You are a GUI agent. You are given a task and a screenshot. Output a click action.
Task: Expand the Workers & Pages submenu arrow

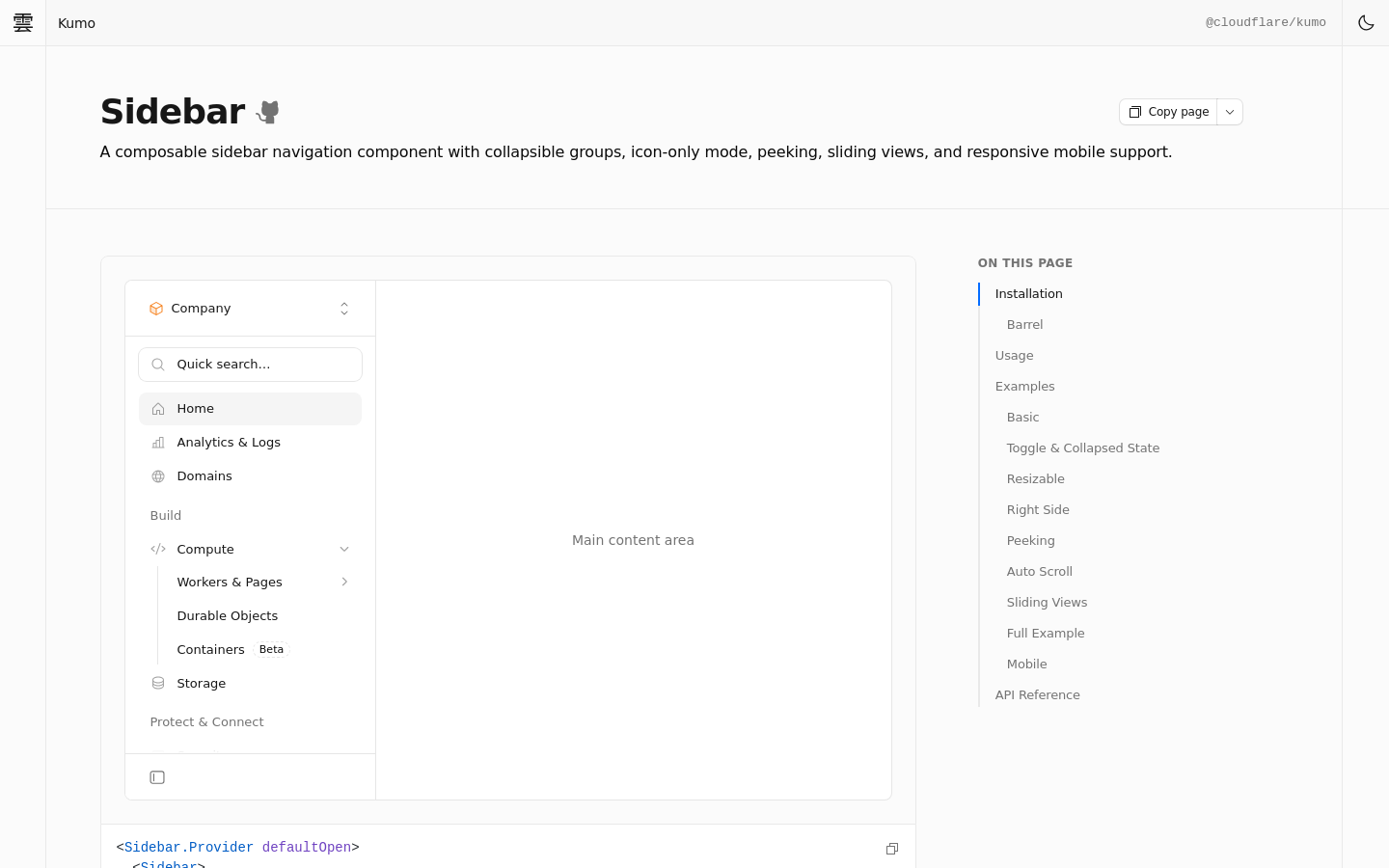point(344,582)
